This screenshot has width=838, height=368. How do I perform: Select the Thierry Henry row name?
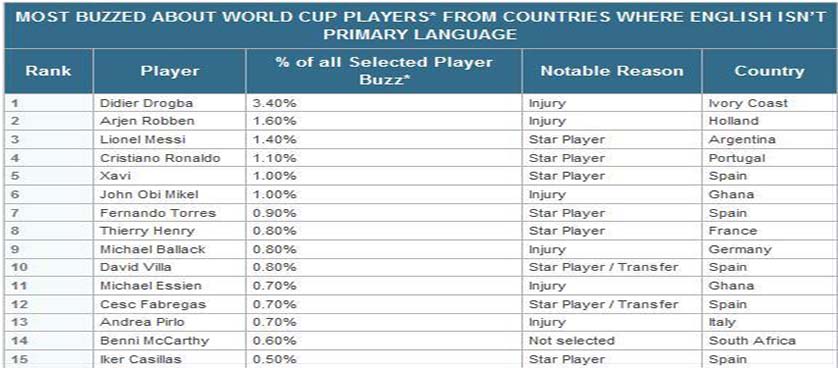(169, 231)
